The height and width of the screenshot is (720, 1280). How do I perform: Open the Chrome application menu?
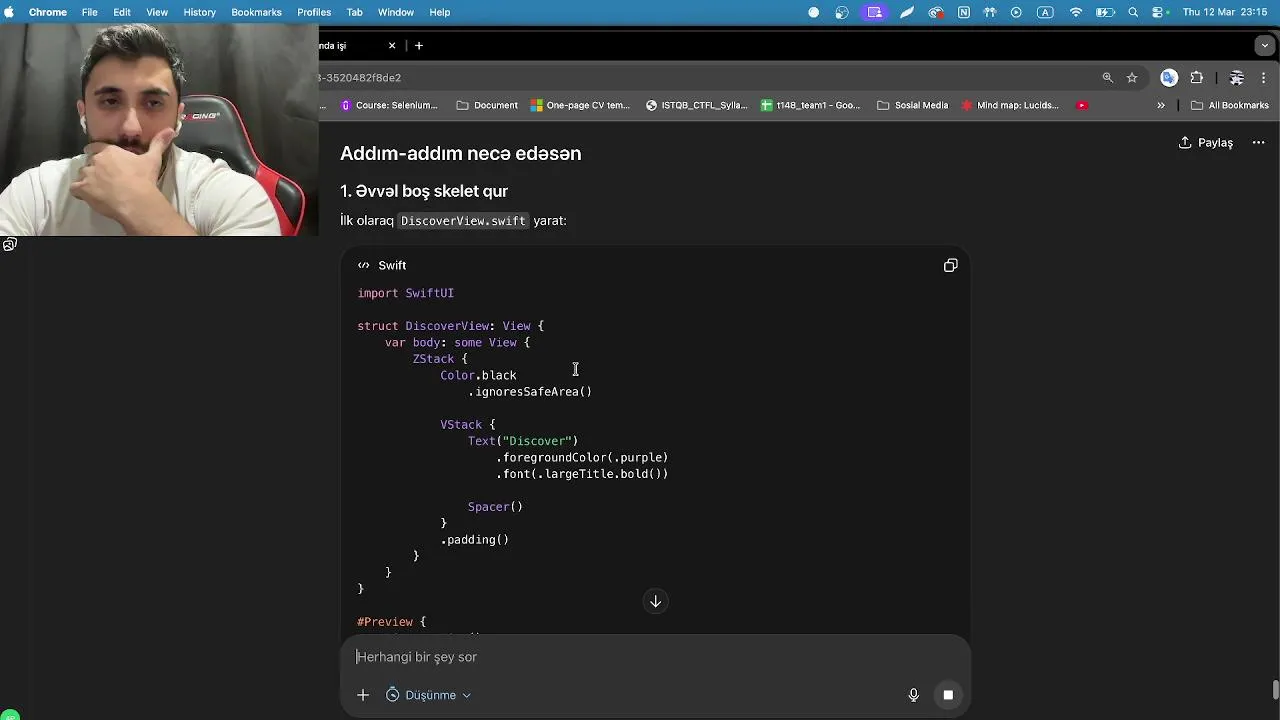[48, 12]
